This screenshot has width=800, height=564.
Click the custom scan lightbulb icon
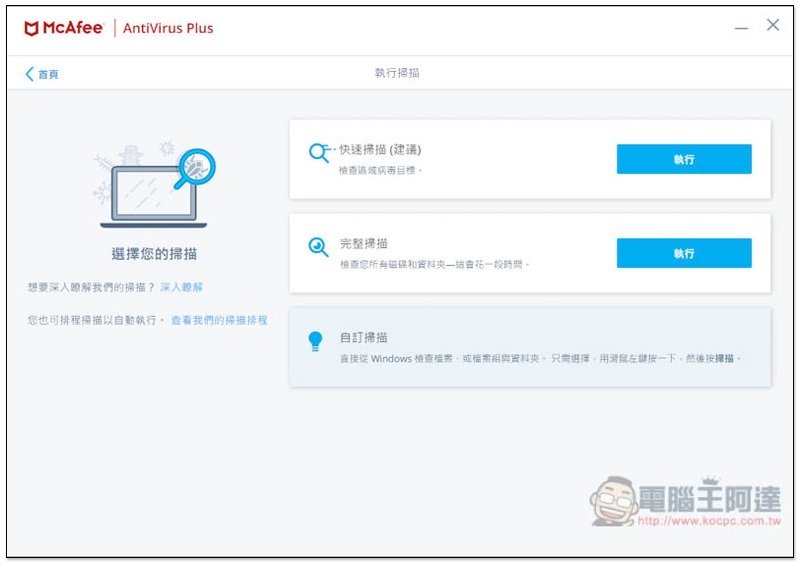pyautogui.click(x=315, y=341)
